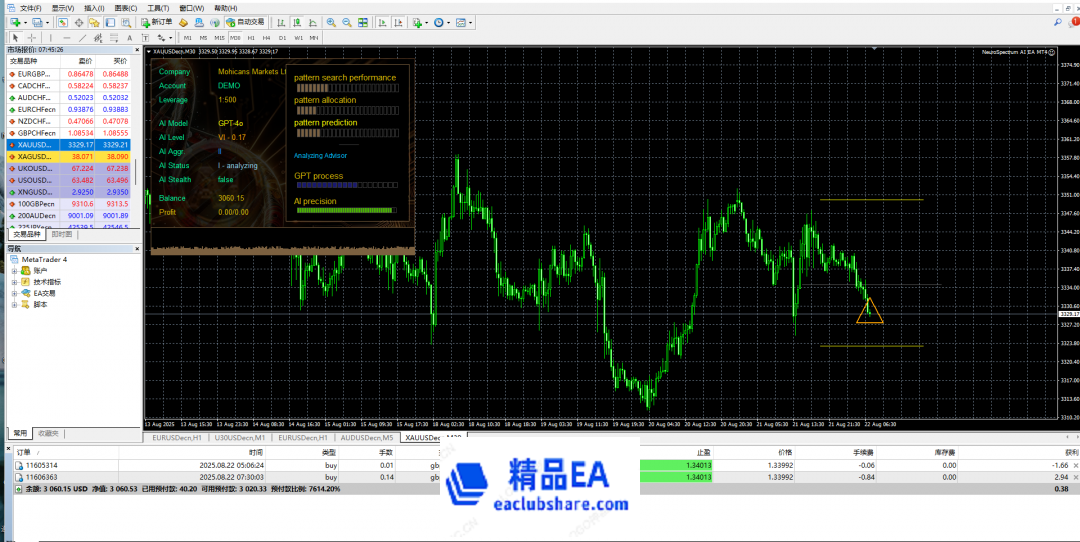Click the zoom in magnifier icon
This screenshot has width=1080, height=542.
pyautogui.click(x=332, y=22)
